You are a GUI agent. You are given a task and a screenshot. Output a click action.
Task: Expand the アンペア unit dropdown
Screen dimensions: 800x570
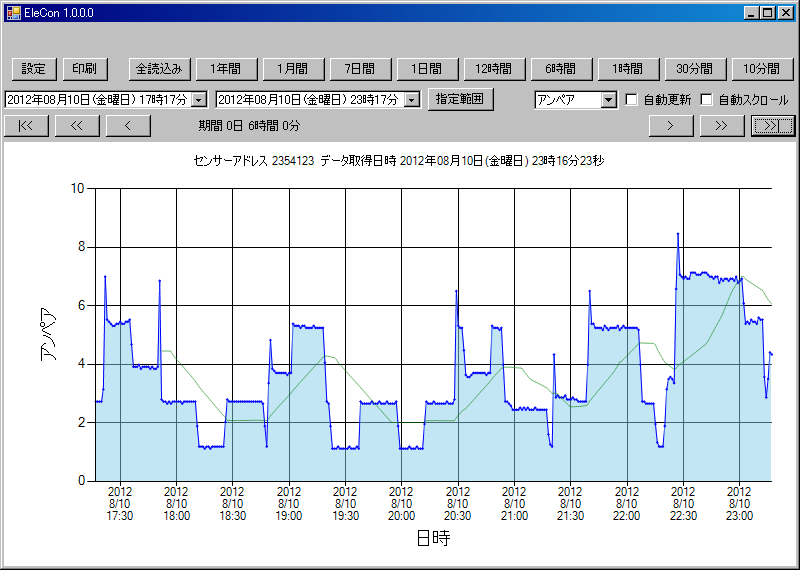pos(608,100)
